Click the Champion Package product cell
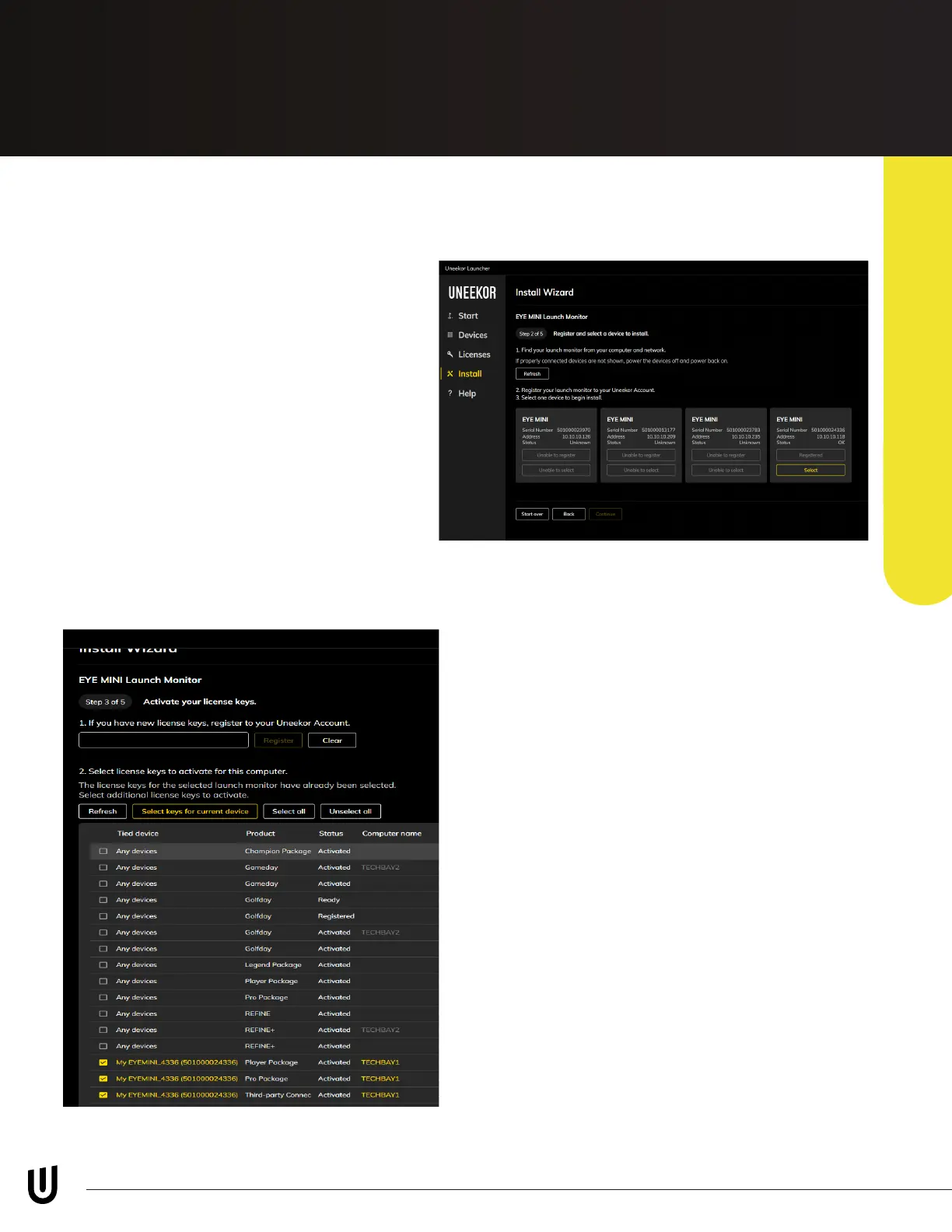The image size is (952, 1232). 278,852
